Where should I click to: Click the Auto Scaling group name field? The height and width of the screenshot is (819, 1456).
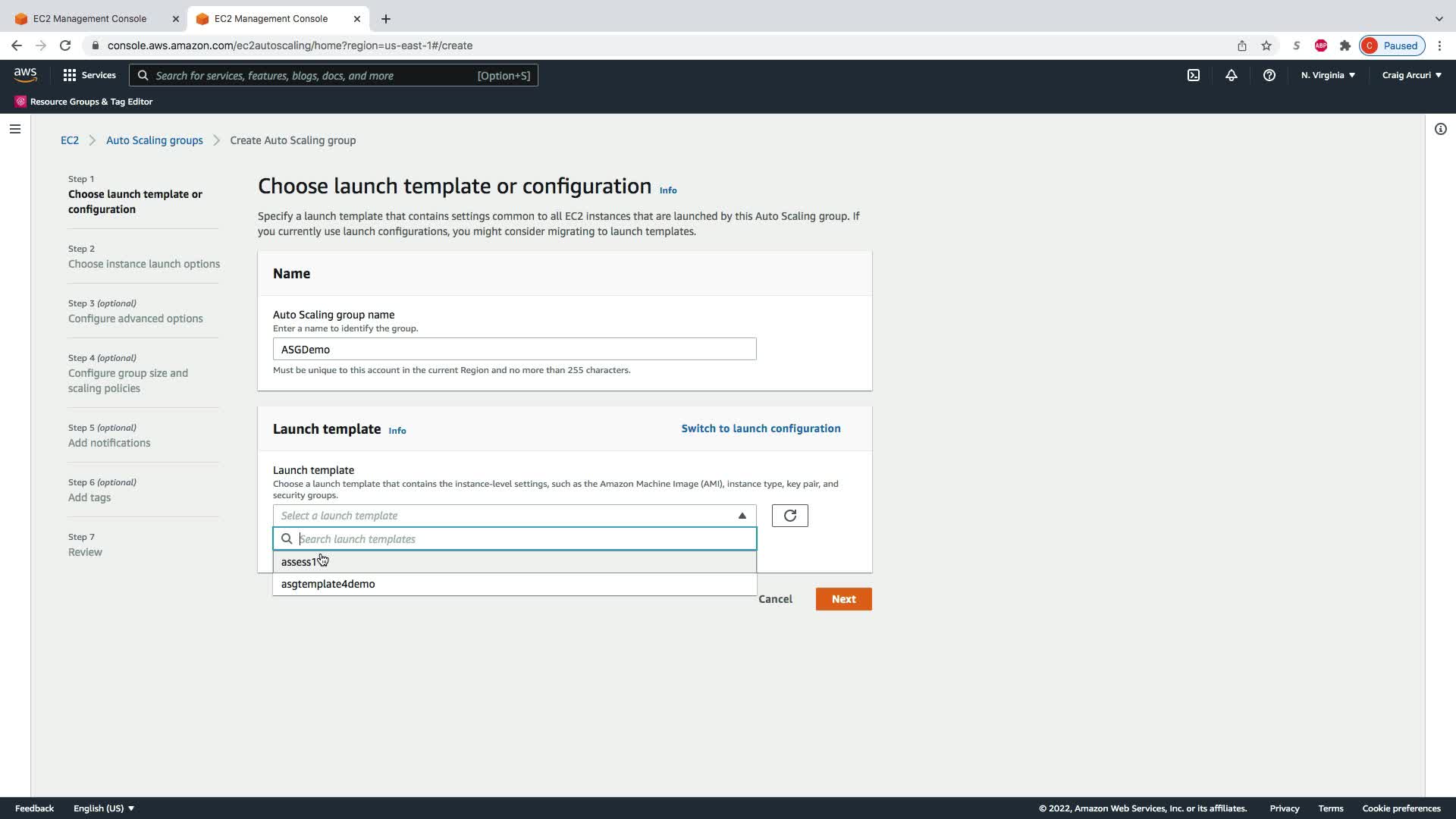514,350
